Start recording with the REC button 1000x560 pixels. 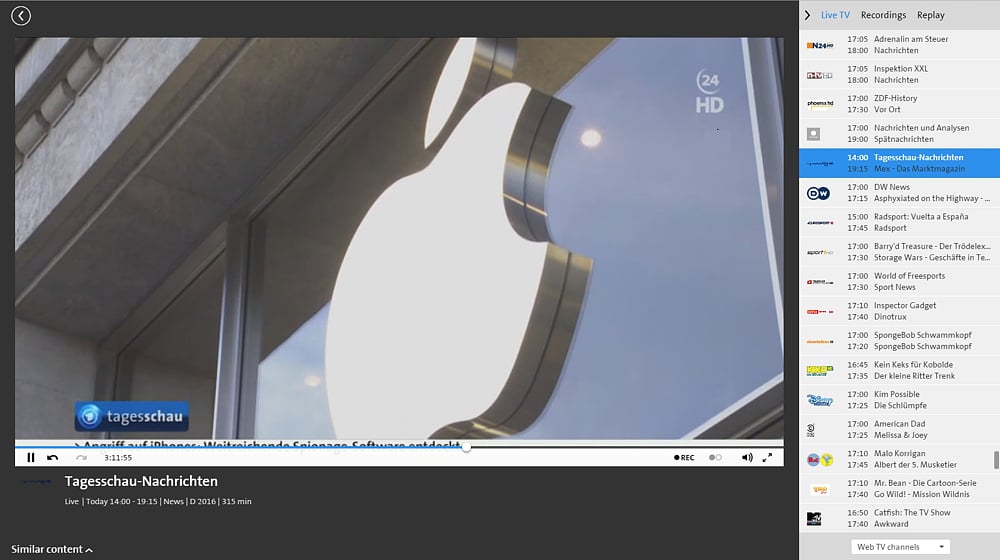click(x=684, y=457)
